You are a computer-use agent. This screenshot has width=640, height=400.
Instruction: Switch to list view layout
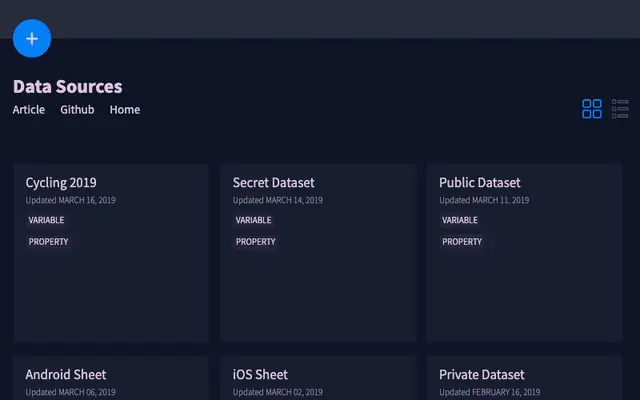click(x=620, y=109)
